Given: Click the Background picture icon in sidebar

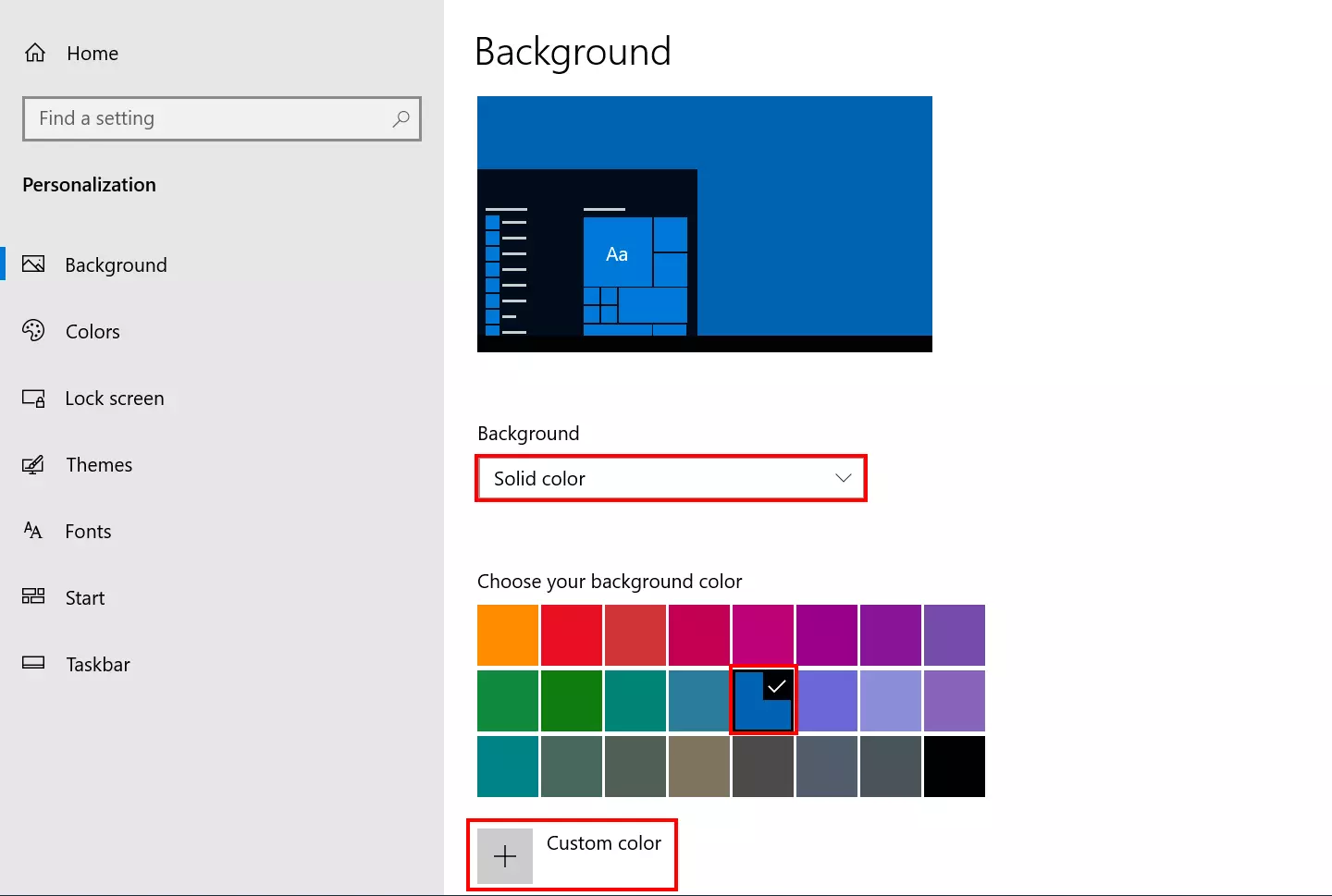Looking at the screenshot, I should pyautogui.click(x=33, y=264).
